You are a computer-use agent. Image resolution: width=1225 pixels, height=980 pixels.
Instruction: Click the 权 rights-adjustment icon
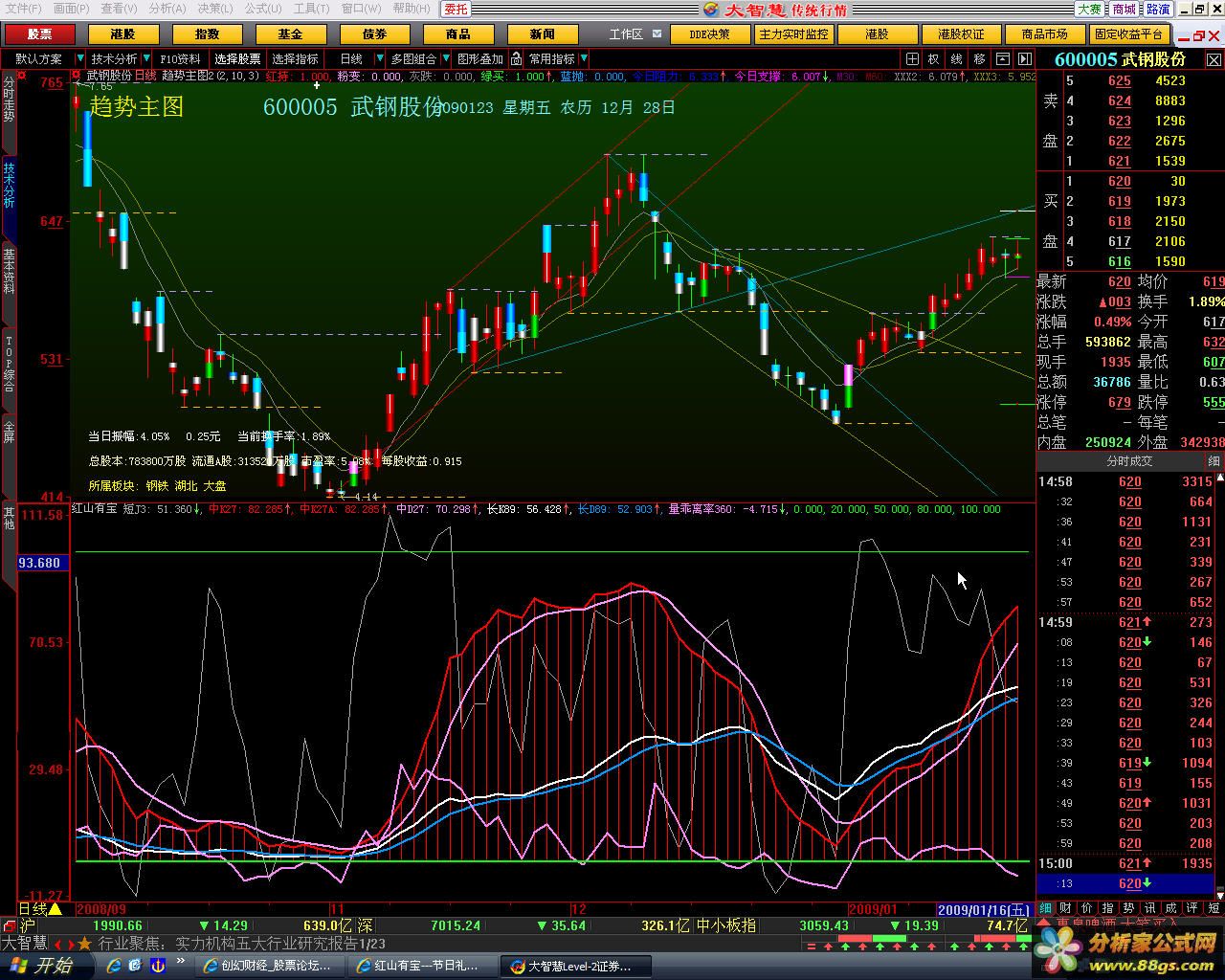click(933, 59)
